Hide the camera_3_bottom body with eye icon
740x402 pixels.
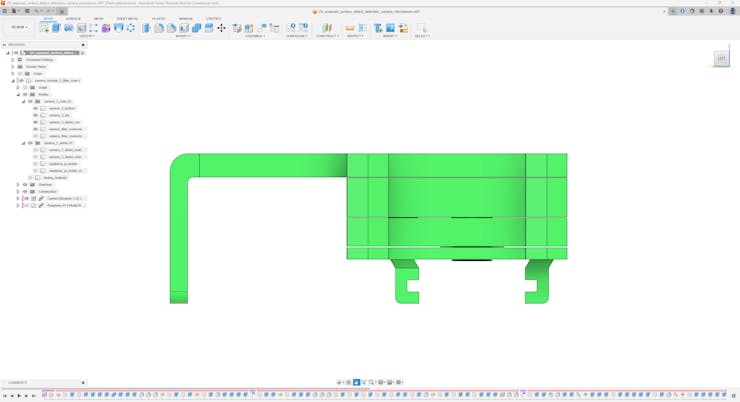pos(36,108)
